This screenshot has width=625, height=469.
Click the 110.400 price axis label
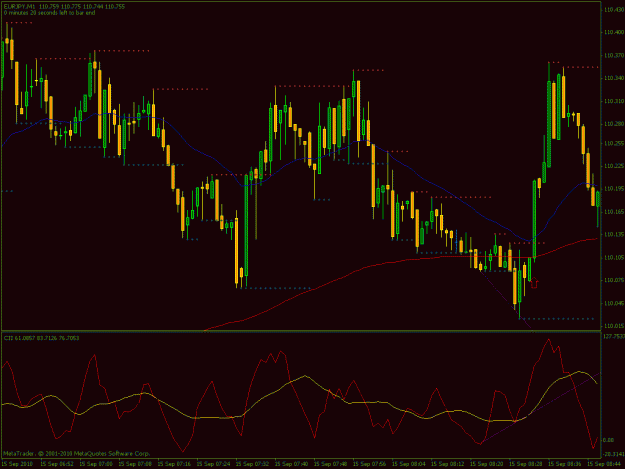point(614,32)
